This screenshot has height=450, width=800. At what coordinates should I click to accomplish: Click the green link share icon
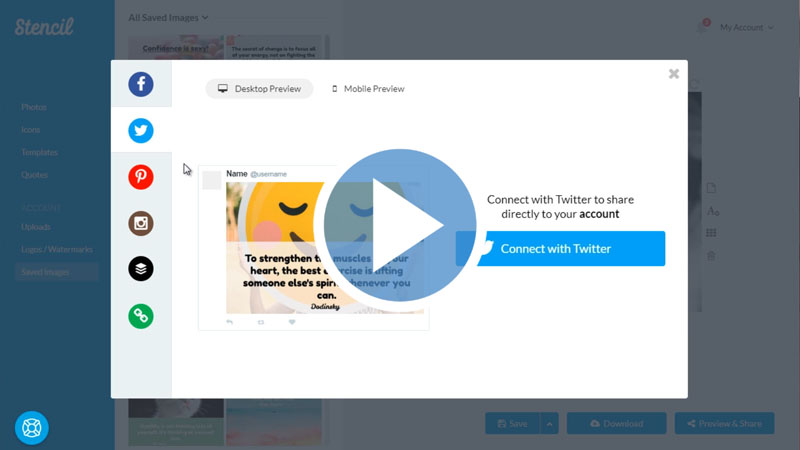[x=141, y=316]
